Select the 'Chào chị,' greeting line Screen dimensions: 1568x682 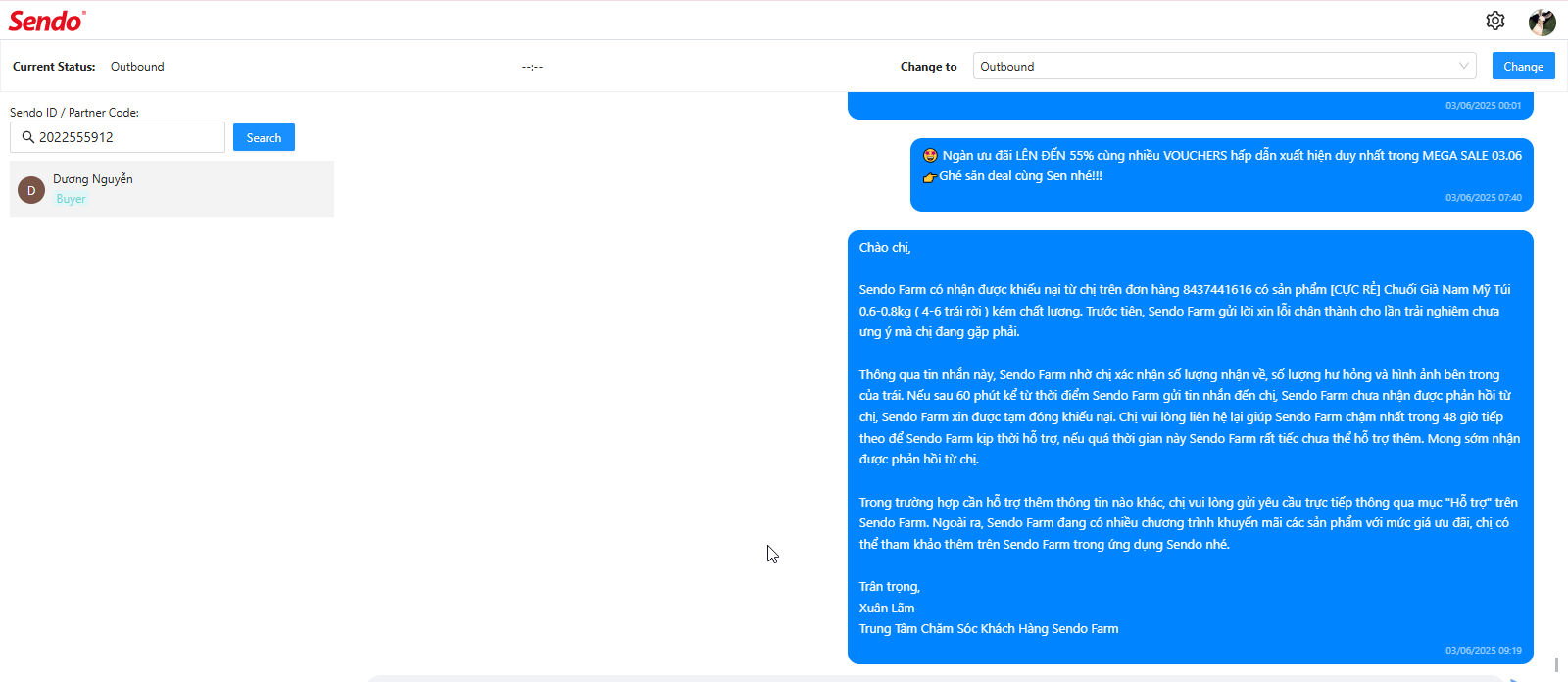tap(885, 248)
